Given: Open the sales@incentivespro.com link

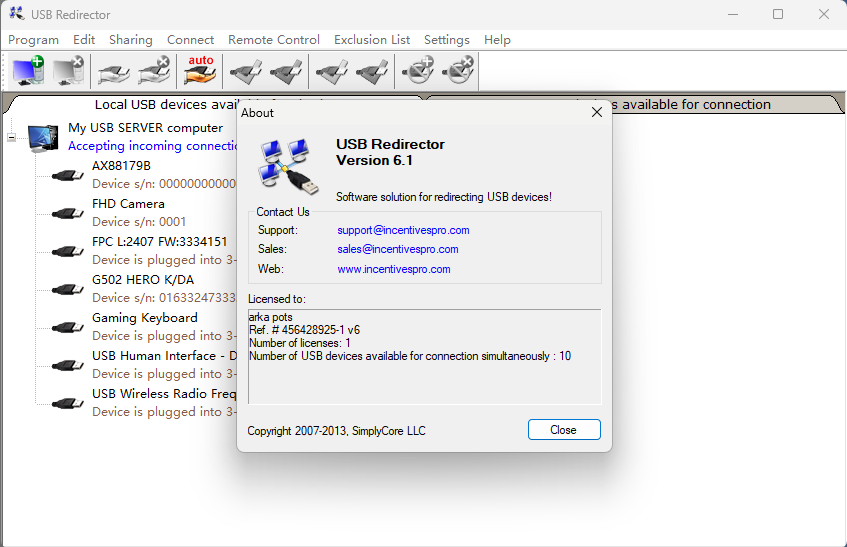Looking at the screenshot, I should [398, 249].
